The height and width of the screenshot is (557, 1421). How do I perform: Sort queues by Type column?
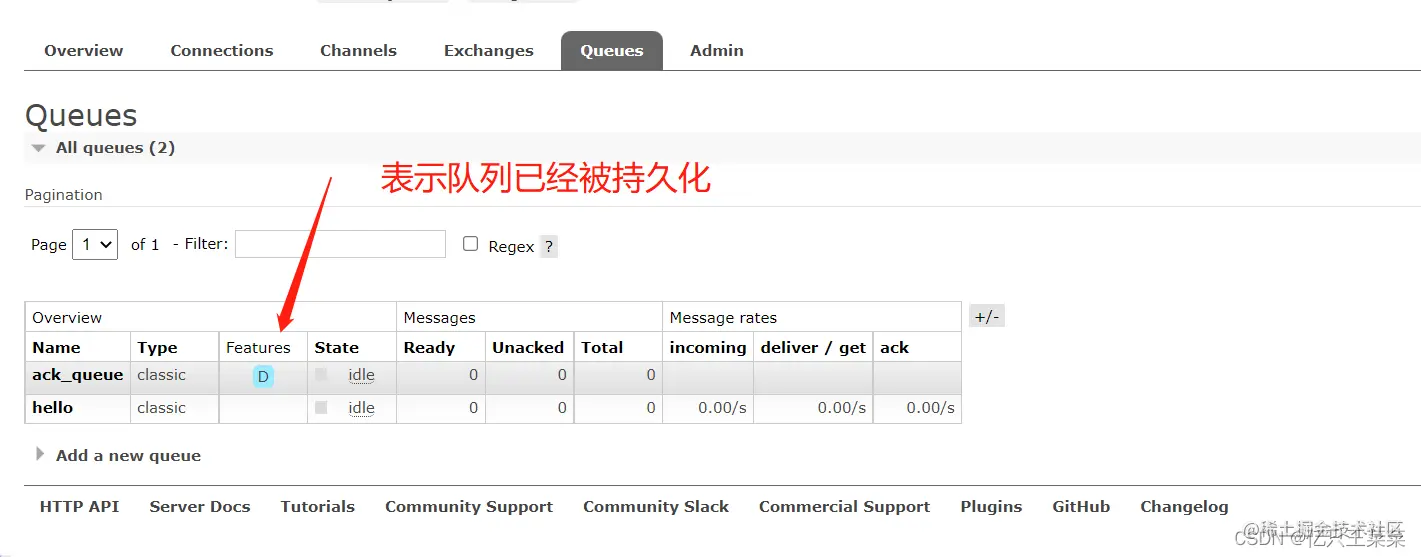point(157,348)
